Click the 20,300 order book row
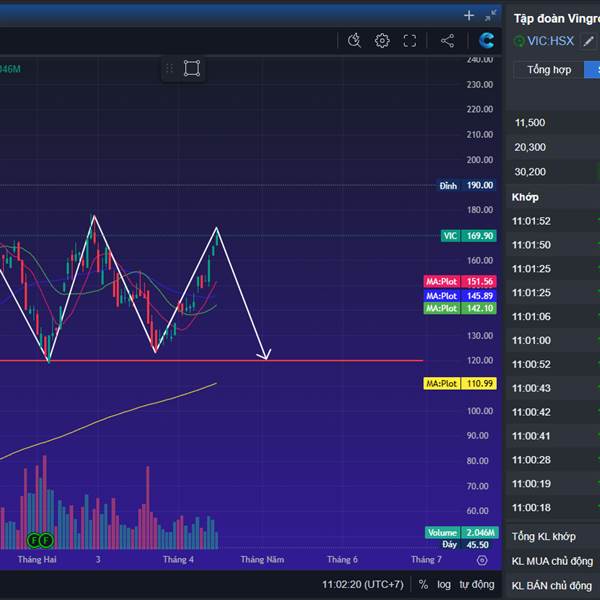 click(x=553, y=147)
